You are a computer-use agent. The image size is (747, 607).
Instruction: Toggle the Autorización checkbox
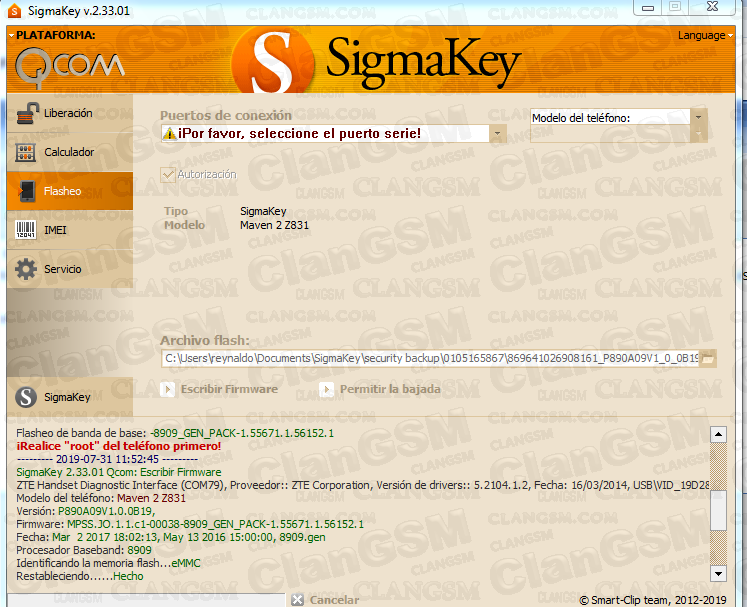point(168,174)
